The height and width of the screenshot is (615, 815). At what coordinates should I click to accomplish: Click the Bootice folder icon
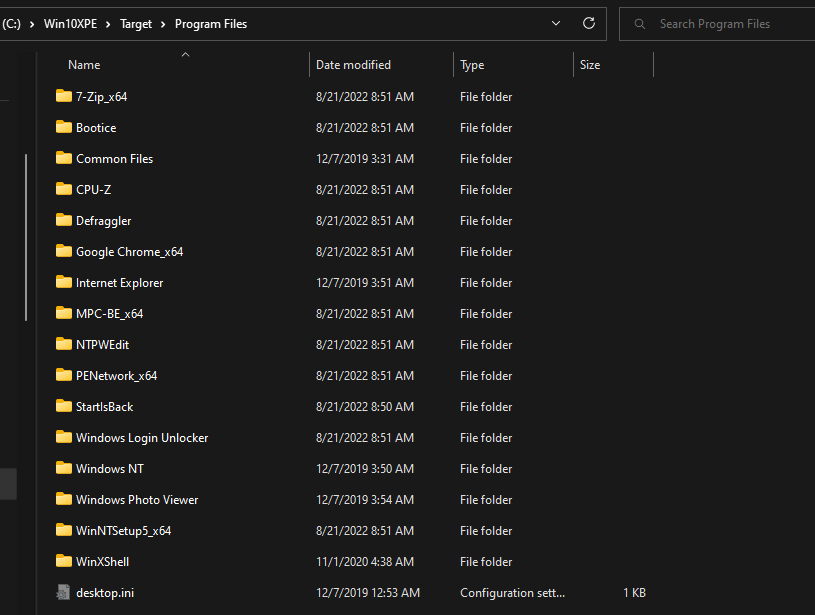pyautogui.click(x=63, y=127)
